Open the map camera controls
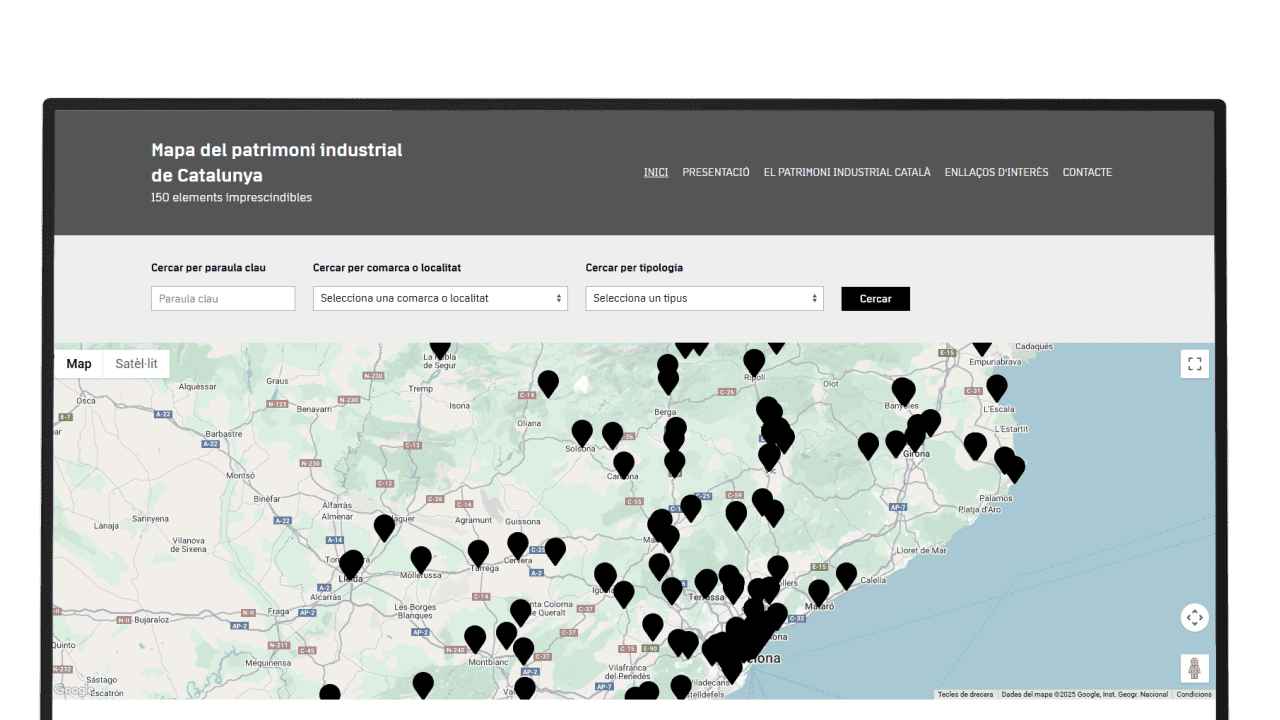Image resolution: width=1280 pixels, height=720 pixels. click(1194, 618)
